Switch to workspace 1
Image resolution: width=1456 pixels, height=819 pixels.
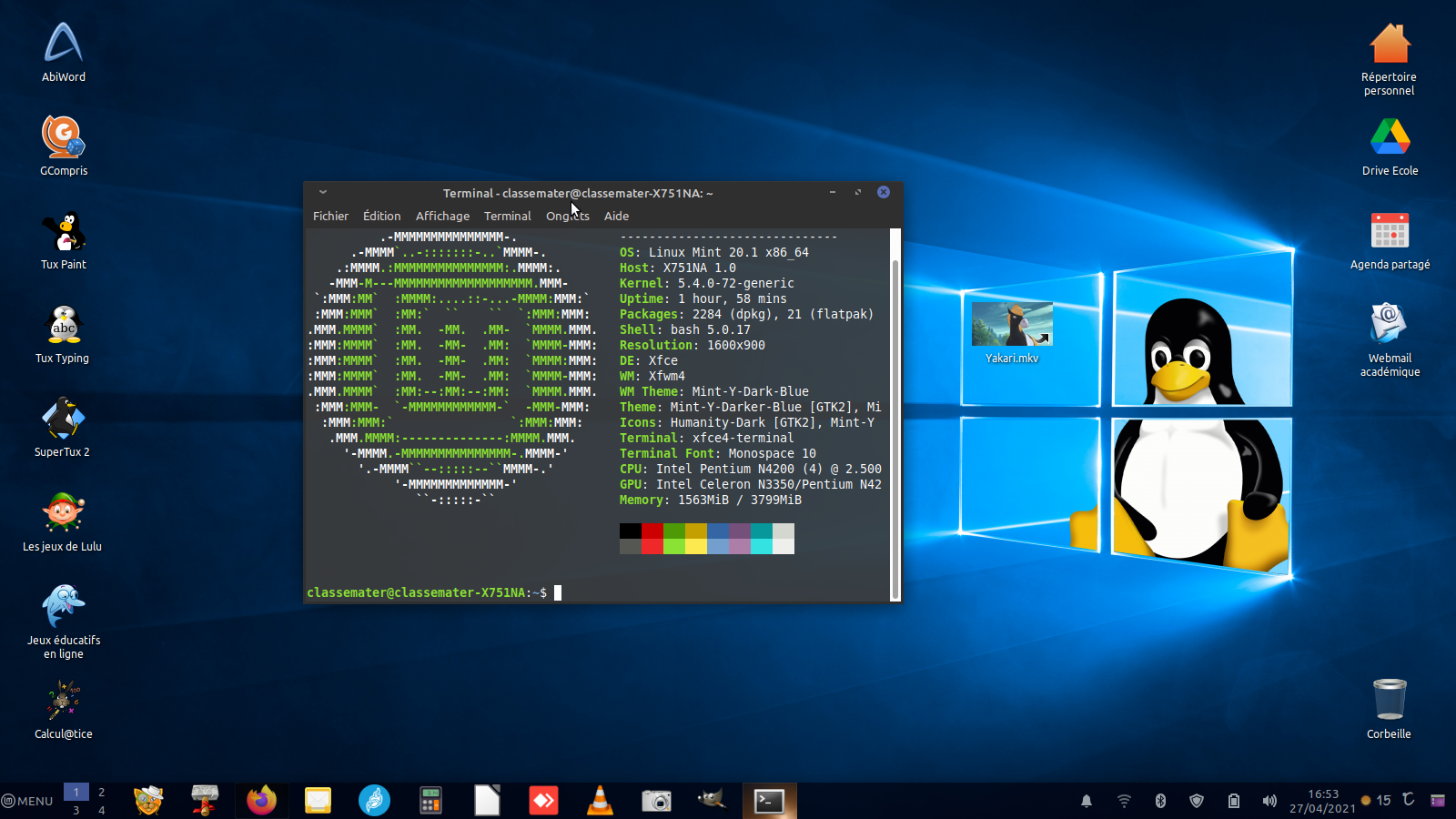(x=76, y=792)
